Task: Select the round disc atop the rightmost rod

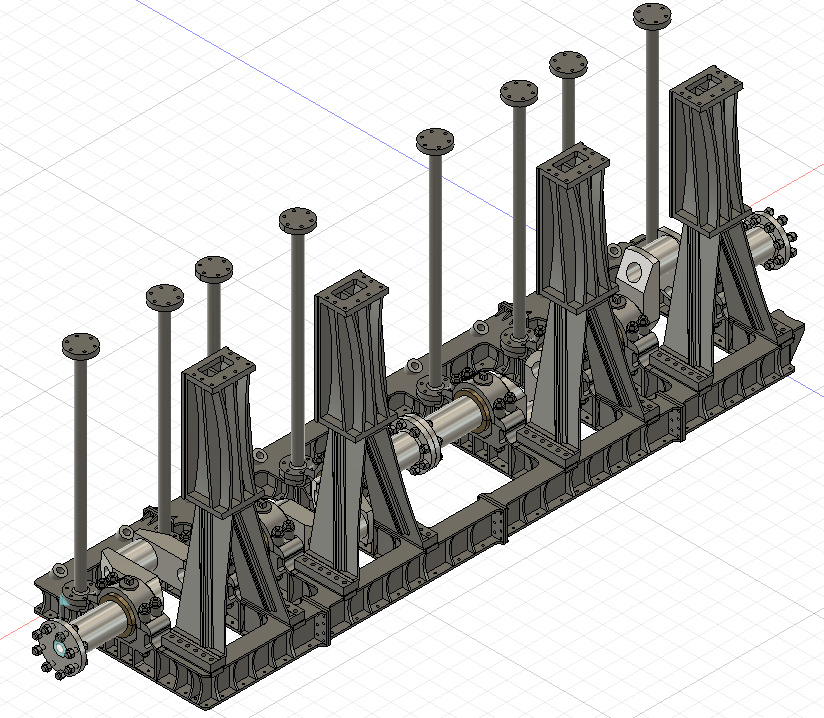Action: 652,16
